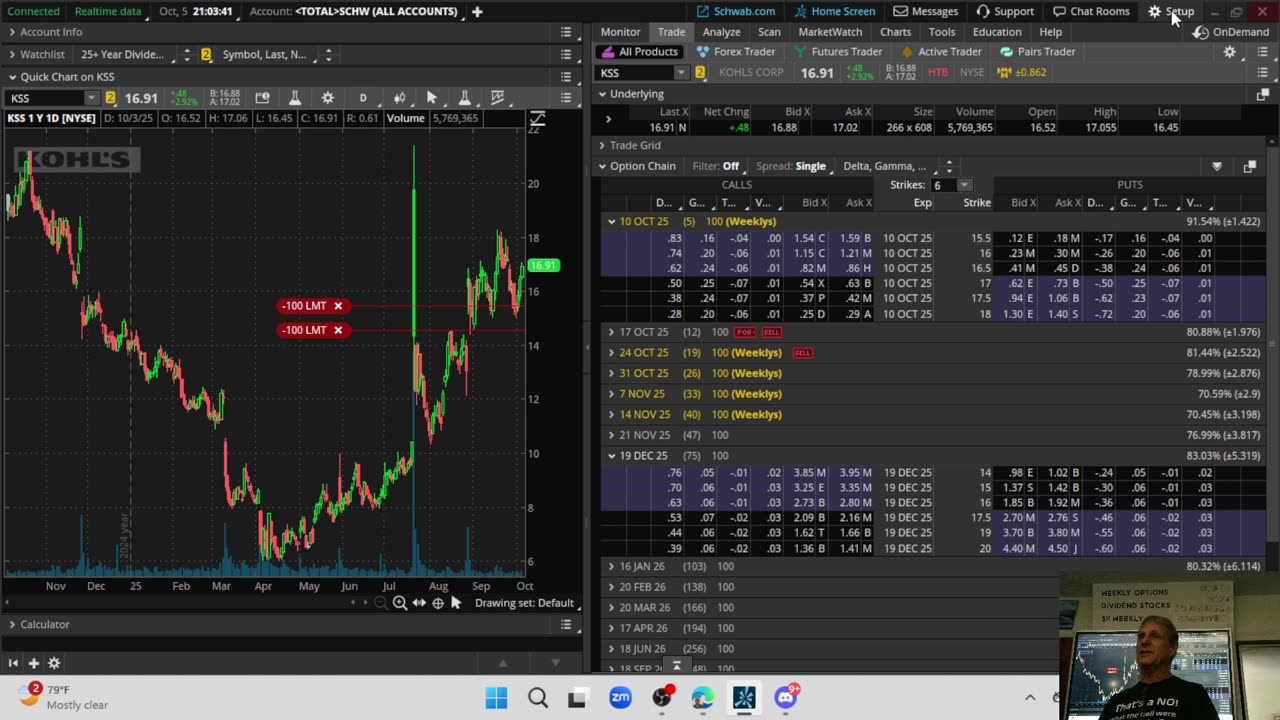Expand the Trade Grid section
1280x720 pixels.
tap(602, 145)
